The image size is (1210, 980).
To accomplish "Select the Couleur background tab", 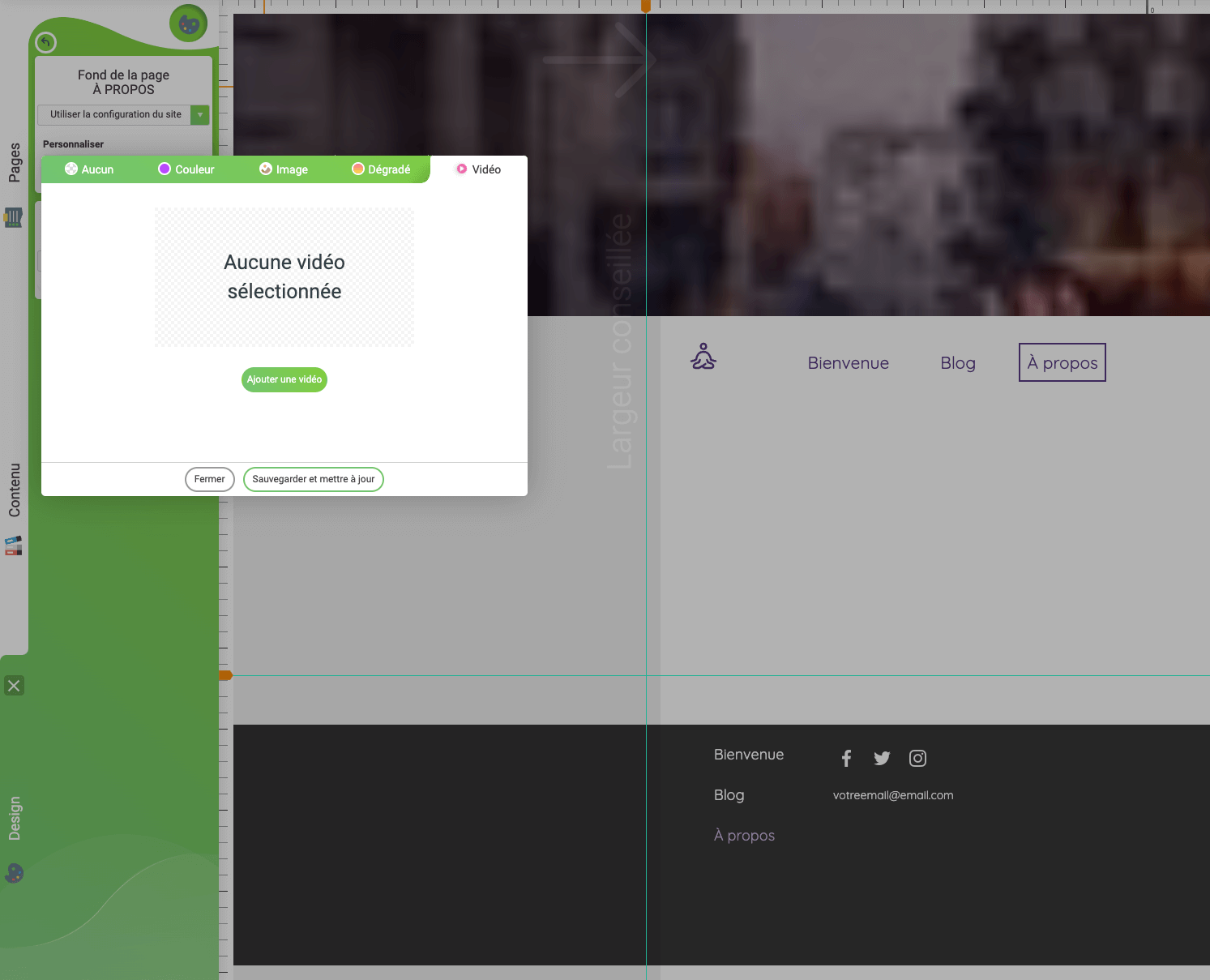I will pyautogui.click(x=186, y=169).
